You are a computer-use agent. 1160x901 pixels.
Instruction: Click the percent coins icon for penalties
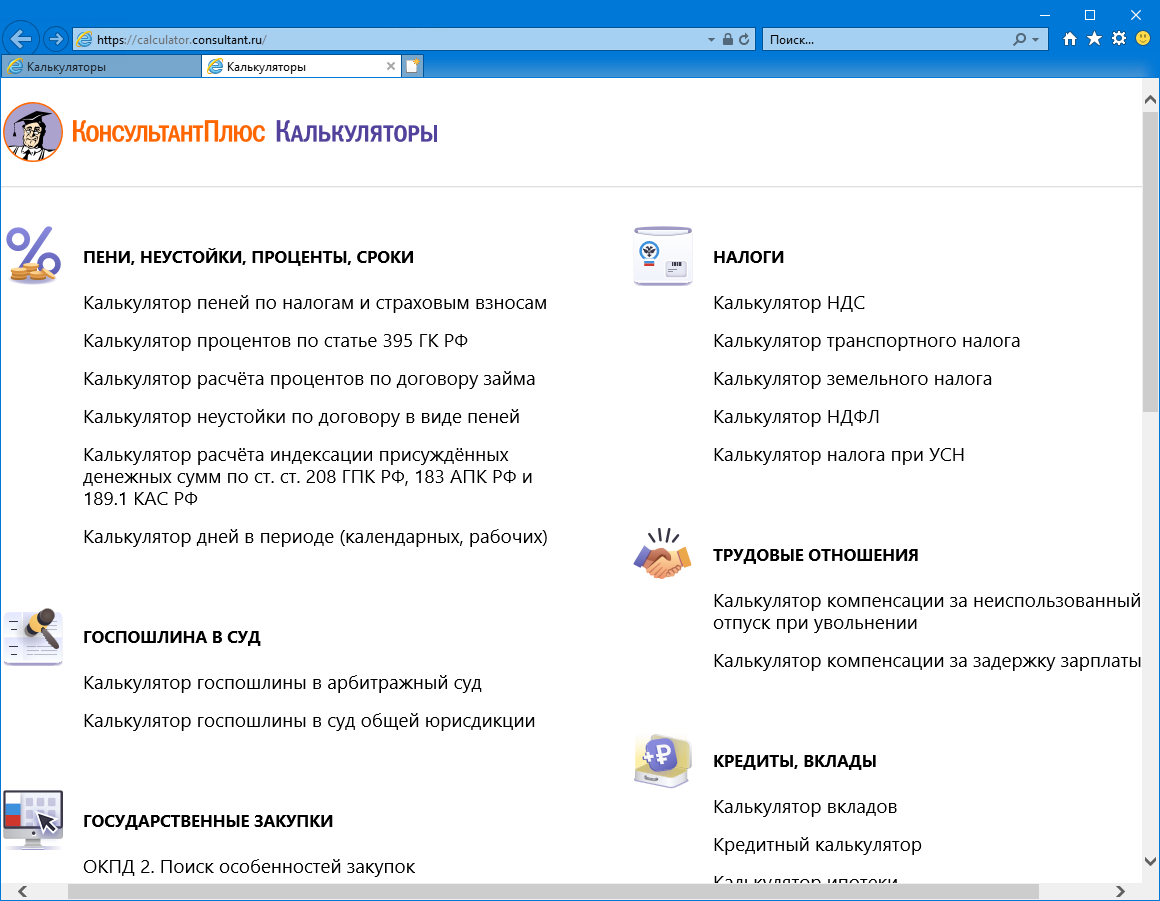coord(33,255)
